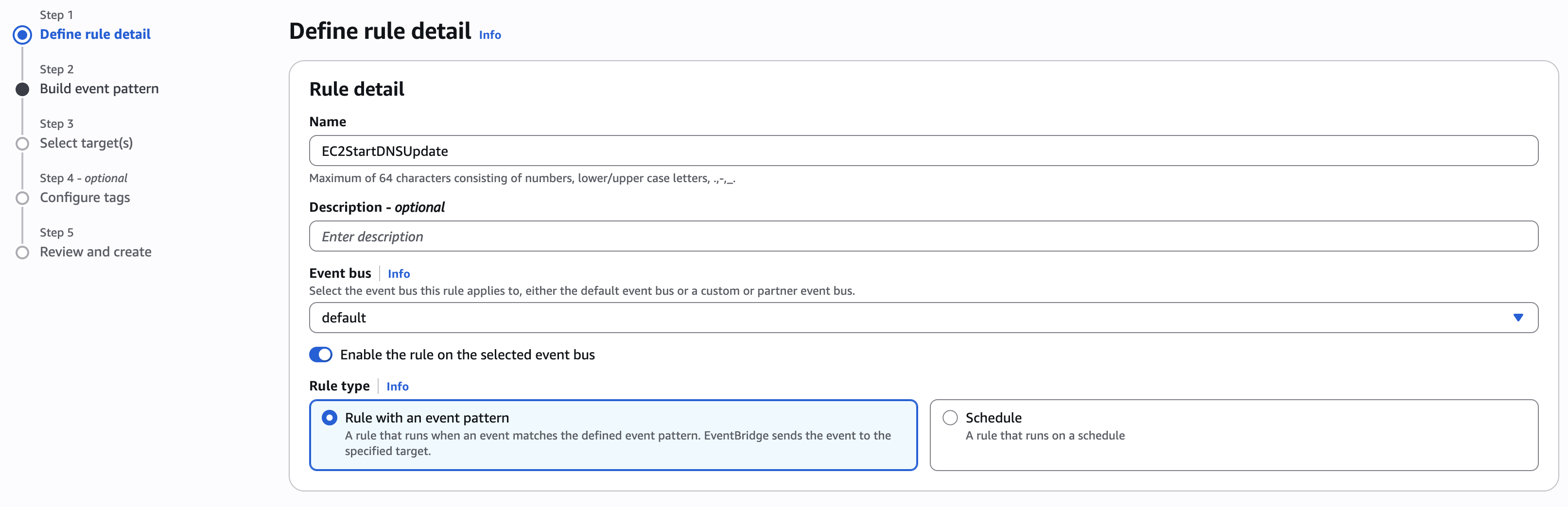This screenshot has height=507, width=1568.
Task: Jump to Configure tags step
Action: (85, 198)
